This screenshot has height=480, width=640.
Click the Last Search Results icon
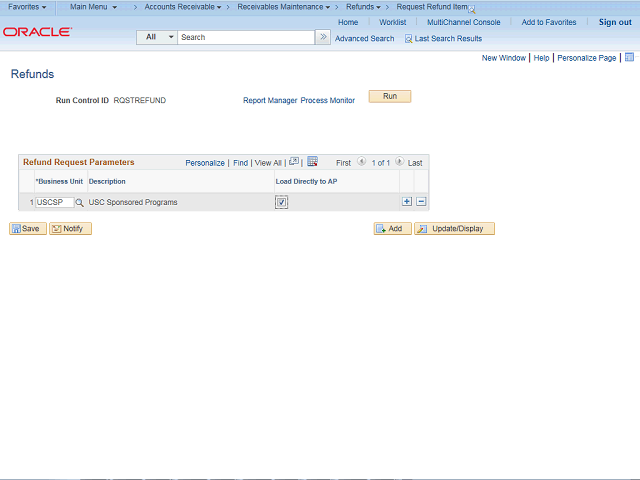[408, 39]
